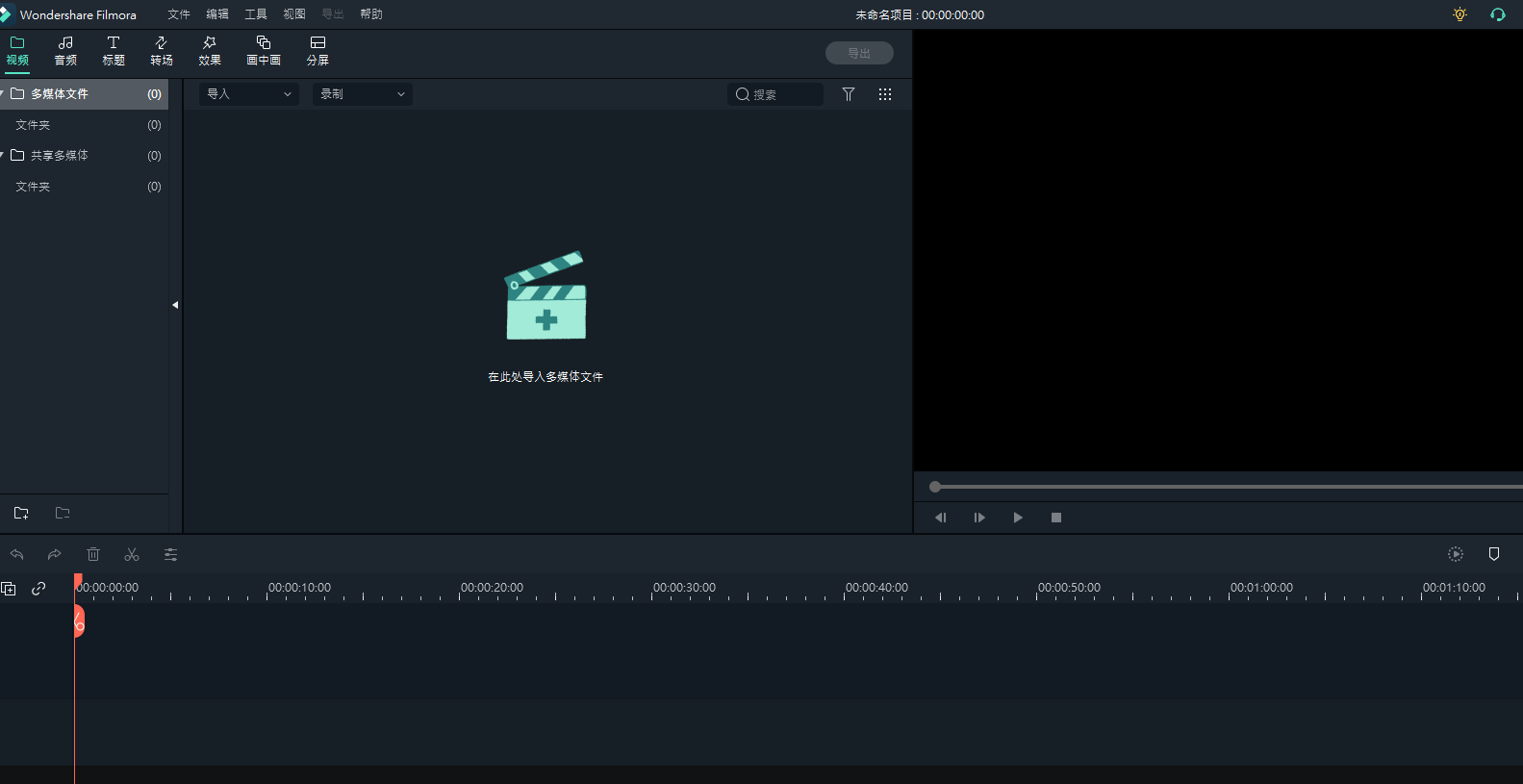Screen dimensions: 1523x784
Task: Click timeline ruler at 00:00:10:00
Action: [x=299, y=588]
